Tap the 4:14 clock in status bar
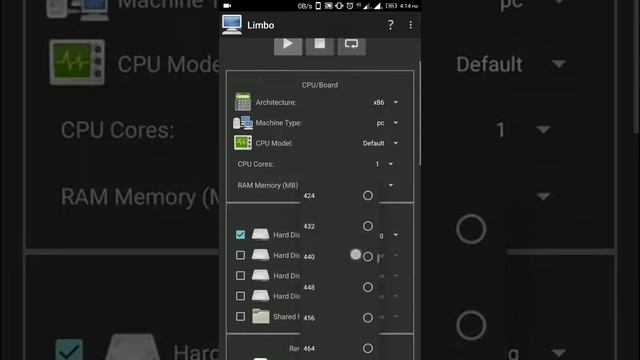The image size is (640, 360). pos(409,6)
